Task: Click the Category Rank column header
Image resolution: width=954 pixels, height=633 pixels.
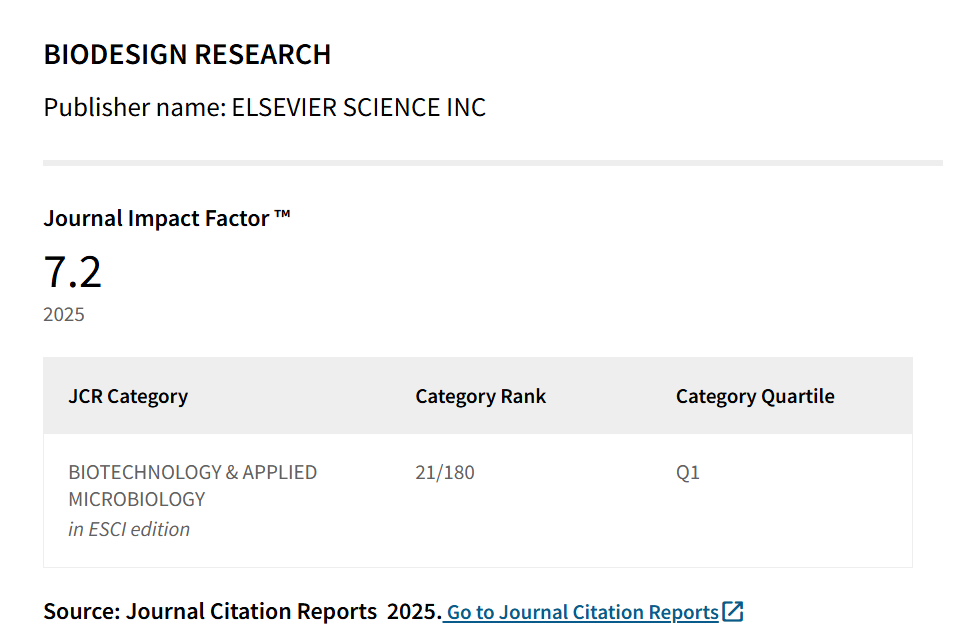Action: (481, 396)
